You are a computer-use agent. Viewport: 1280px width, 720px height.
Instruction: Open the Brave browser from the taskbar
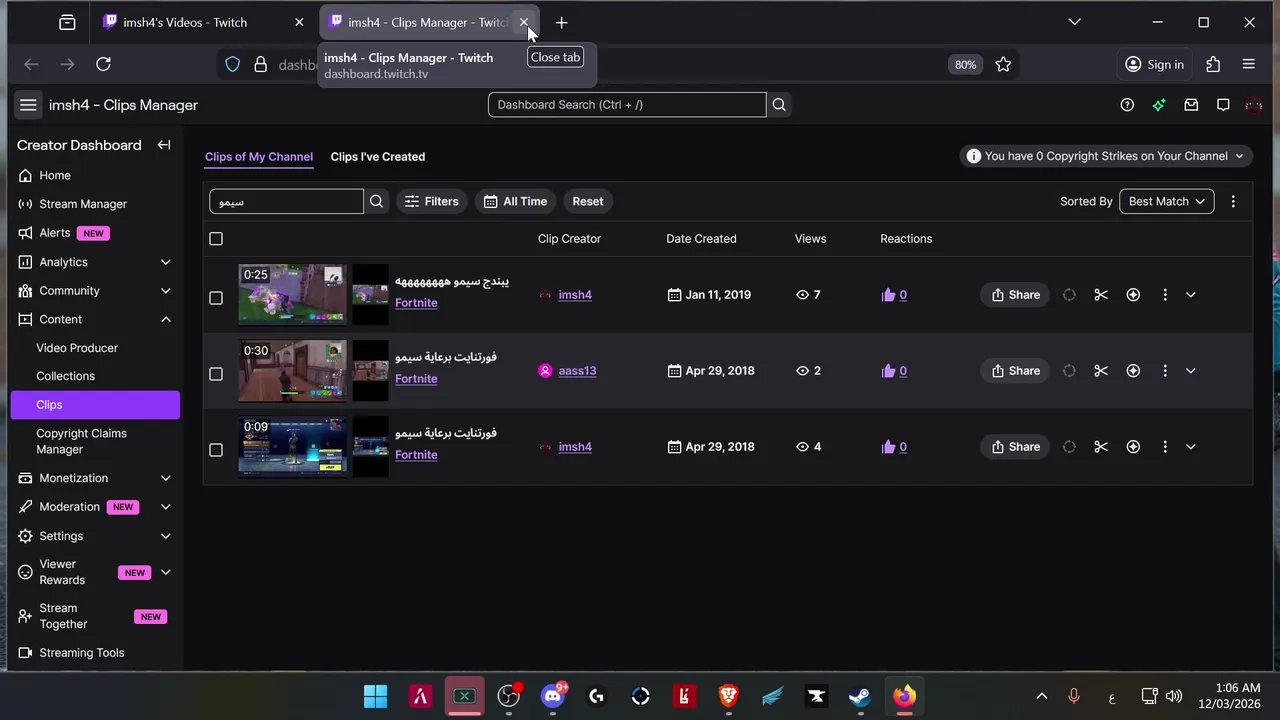tap(728, 696)
